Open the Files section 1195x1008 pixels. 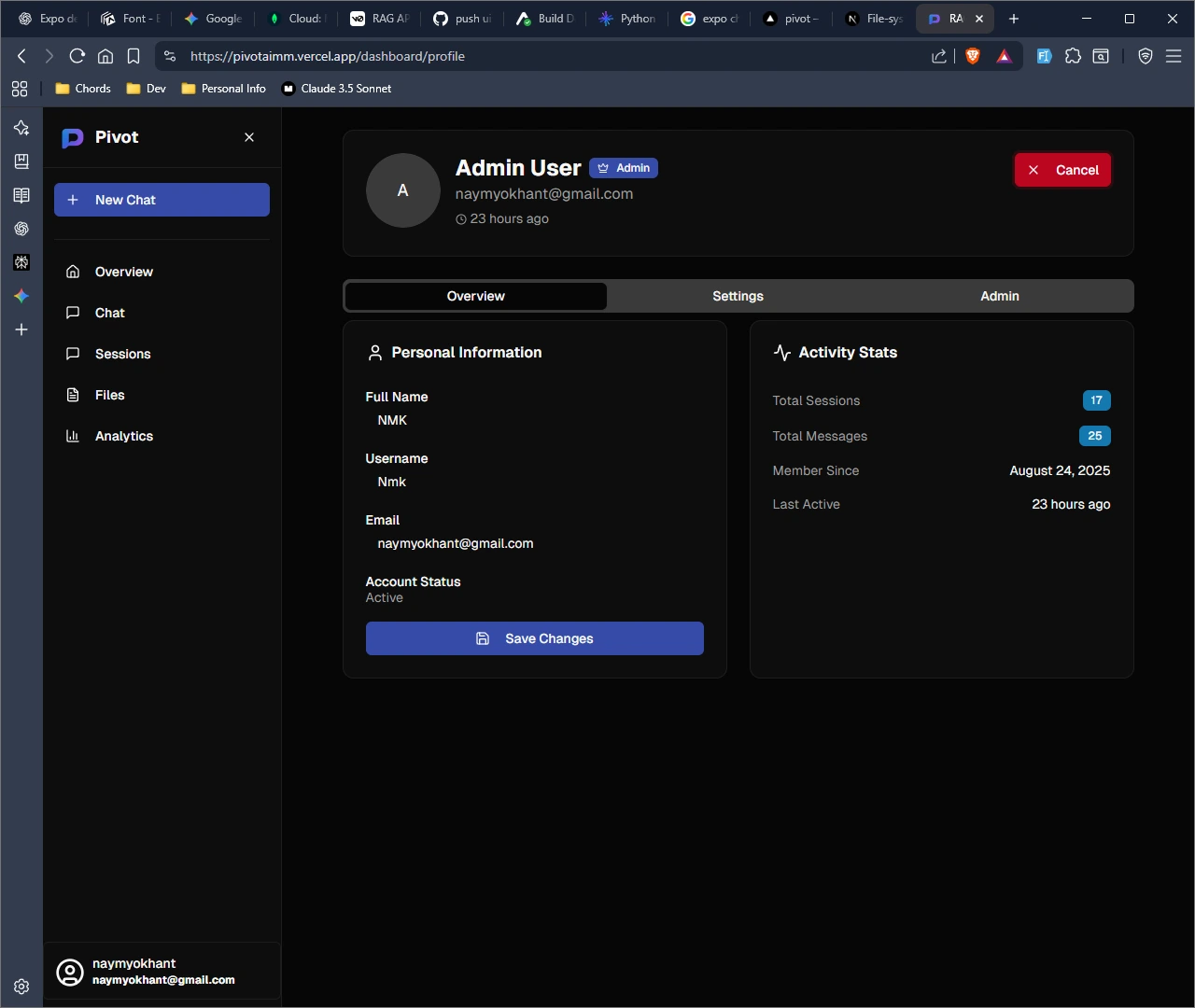tap(108, 395)
